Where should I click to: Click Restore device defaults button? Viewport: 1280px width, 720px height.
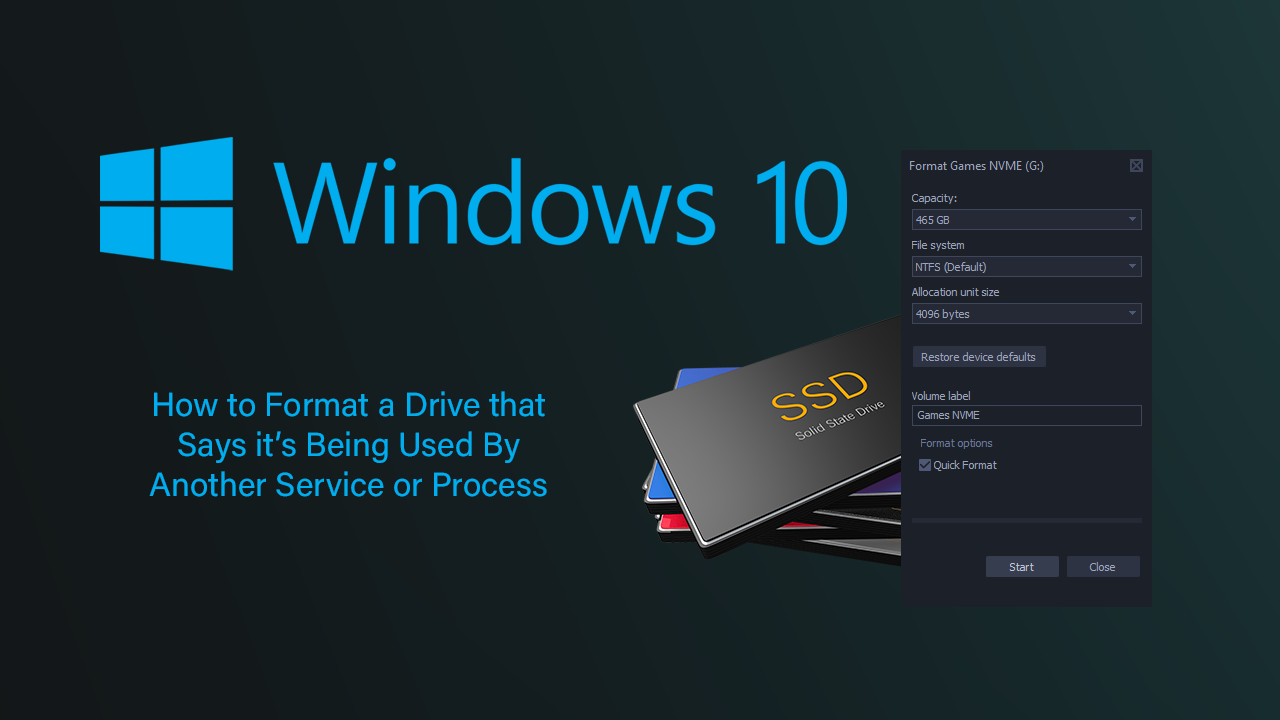(979, 357)
